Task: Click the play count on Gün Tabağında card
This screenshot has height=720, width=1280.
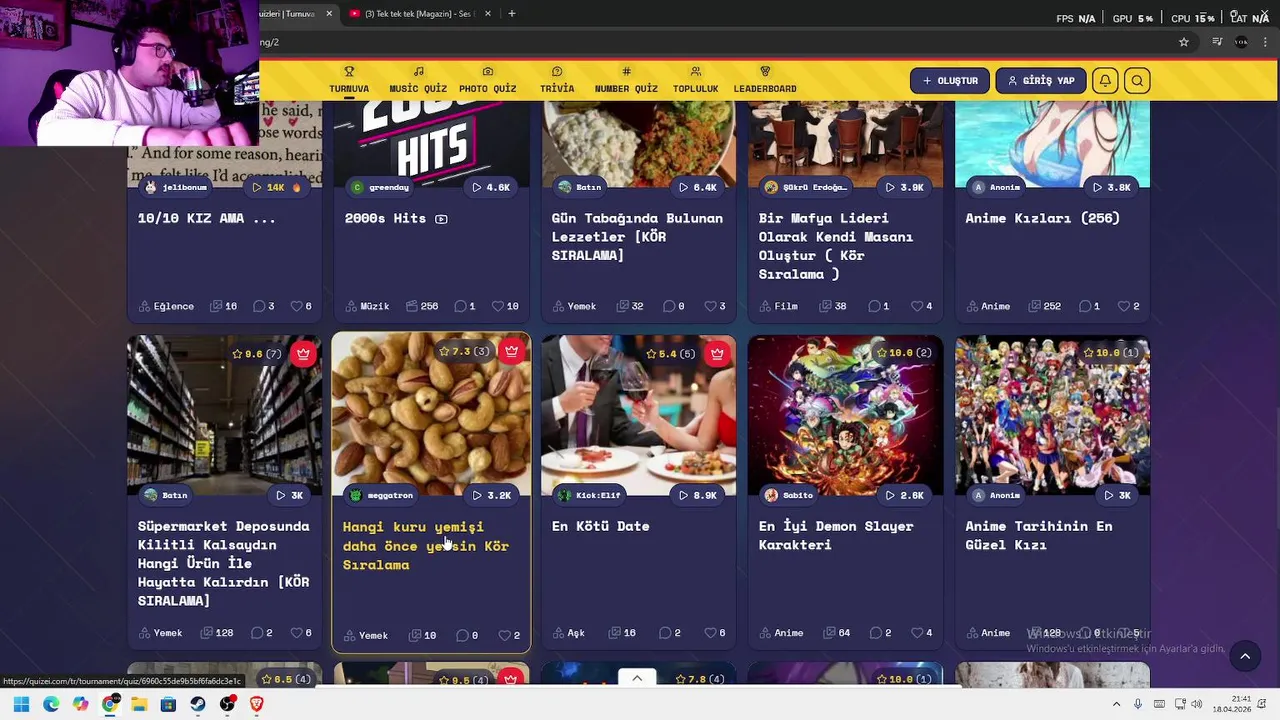Action: [698, 187]
